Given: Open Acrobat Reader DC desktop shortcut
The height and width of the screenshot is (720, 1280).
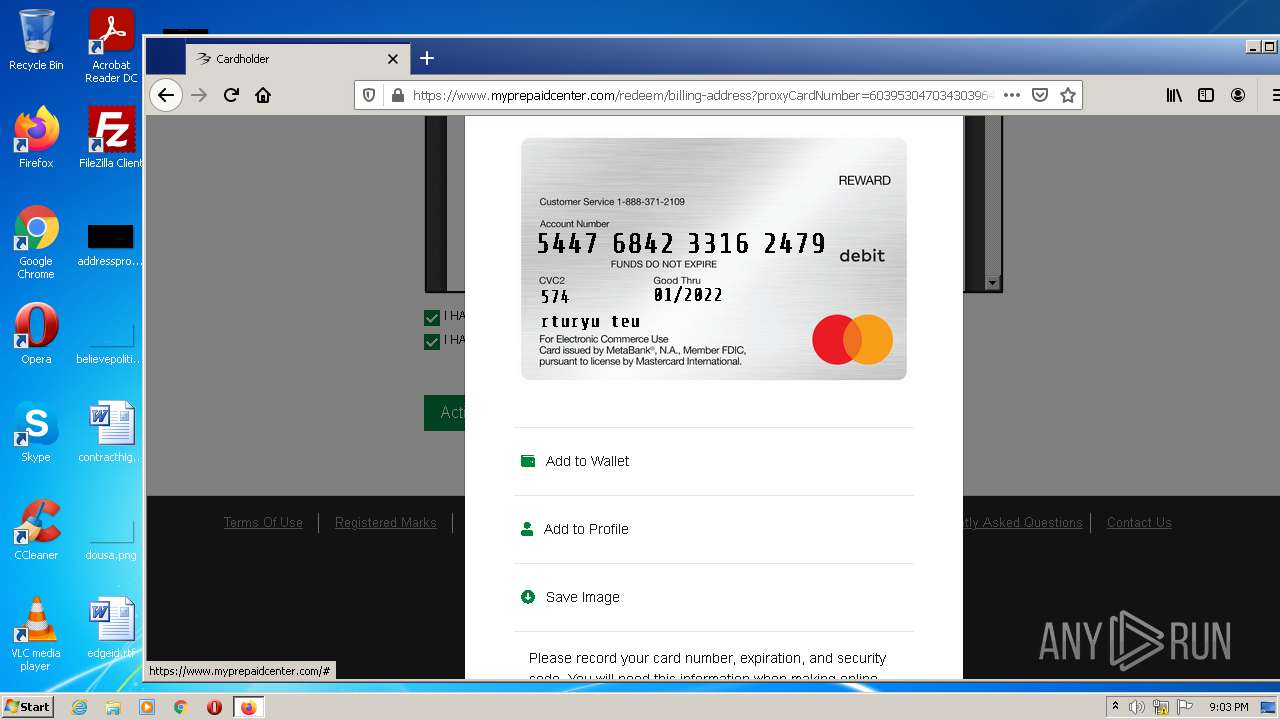Looking at the screenshot, I should tap(111, 46).
